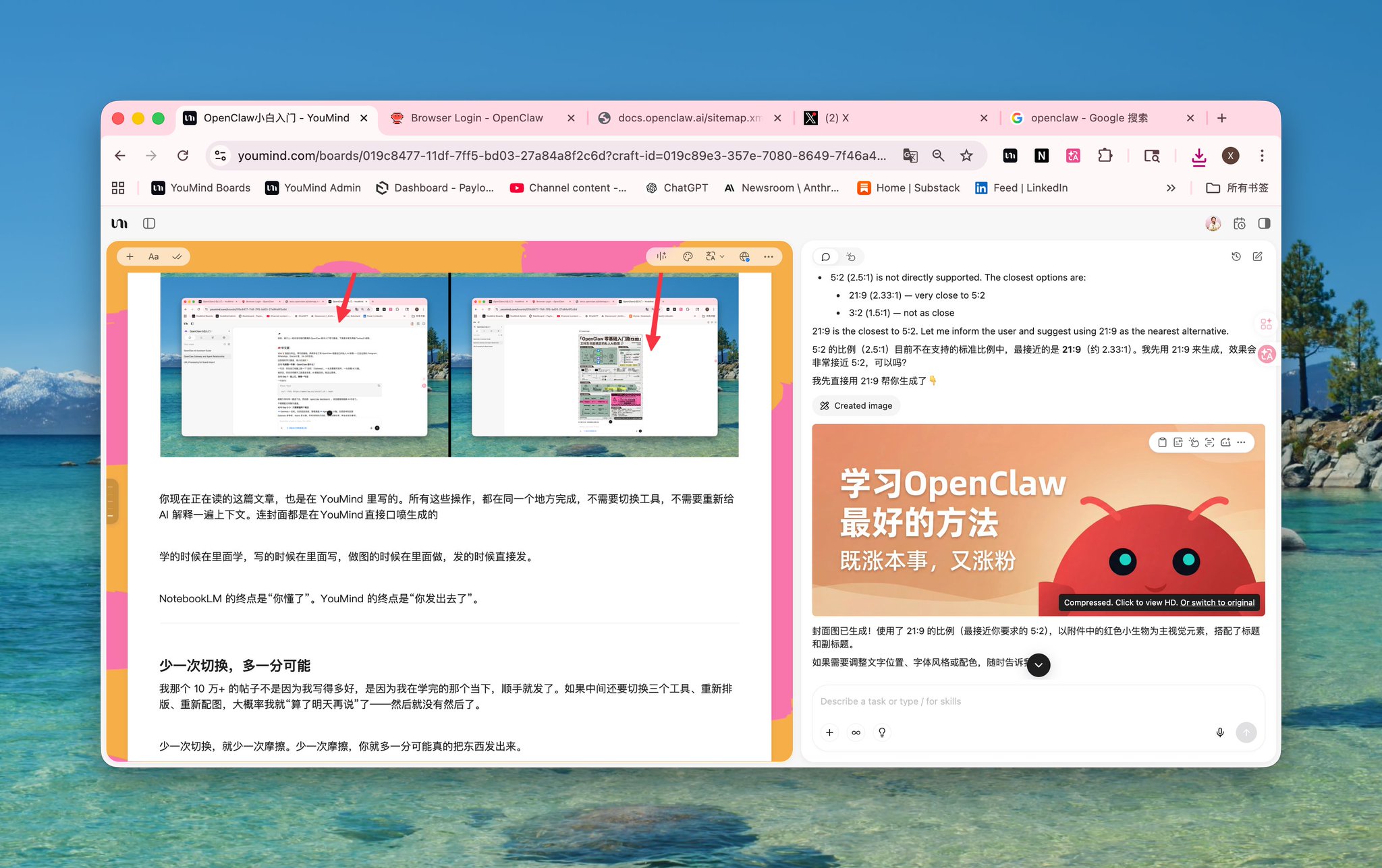Click the Google Translate icon in address bar
This screenshot has height=868, width=1382.
910,156
